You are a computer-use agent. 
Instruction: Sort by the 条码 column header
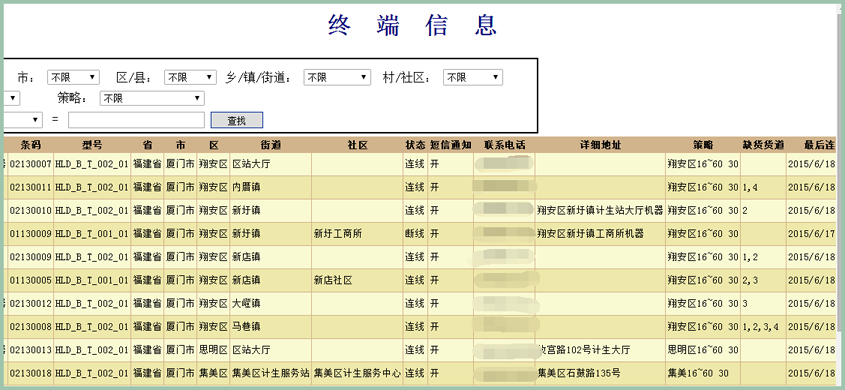[31, 145]
